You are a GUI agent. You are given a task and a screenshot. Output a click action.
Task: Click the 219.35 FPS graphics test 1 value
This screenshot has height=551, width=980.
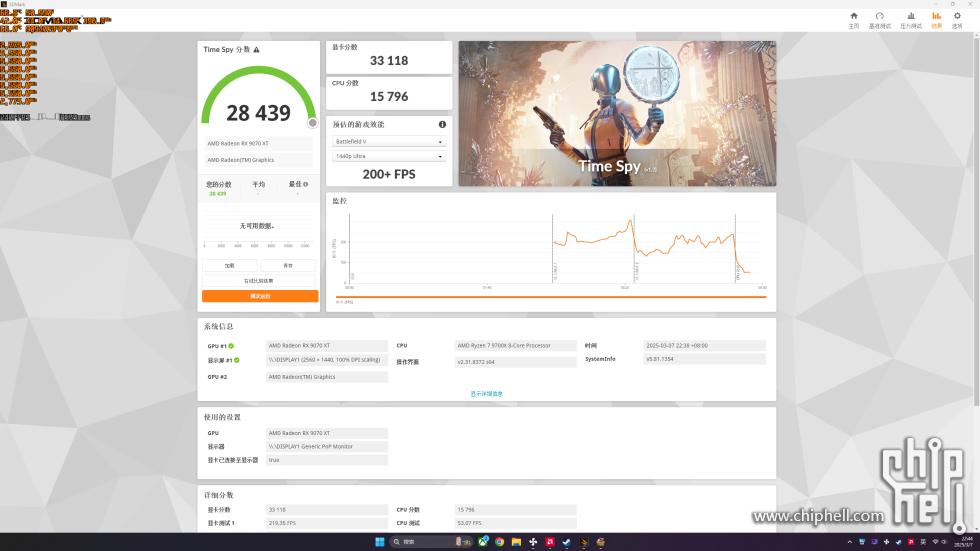coord(327,523)
